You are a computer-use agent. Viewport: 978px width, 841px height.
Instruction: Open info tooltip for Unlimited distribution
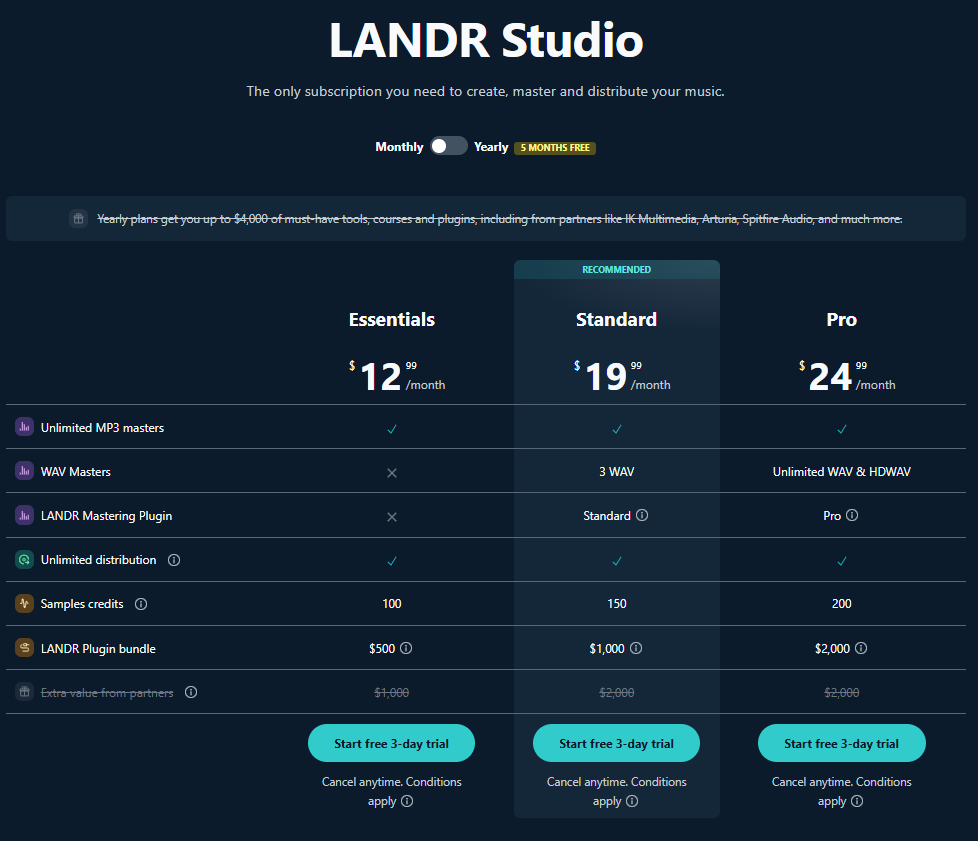[174, 560]
